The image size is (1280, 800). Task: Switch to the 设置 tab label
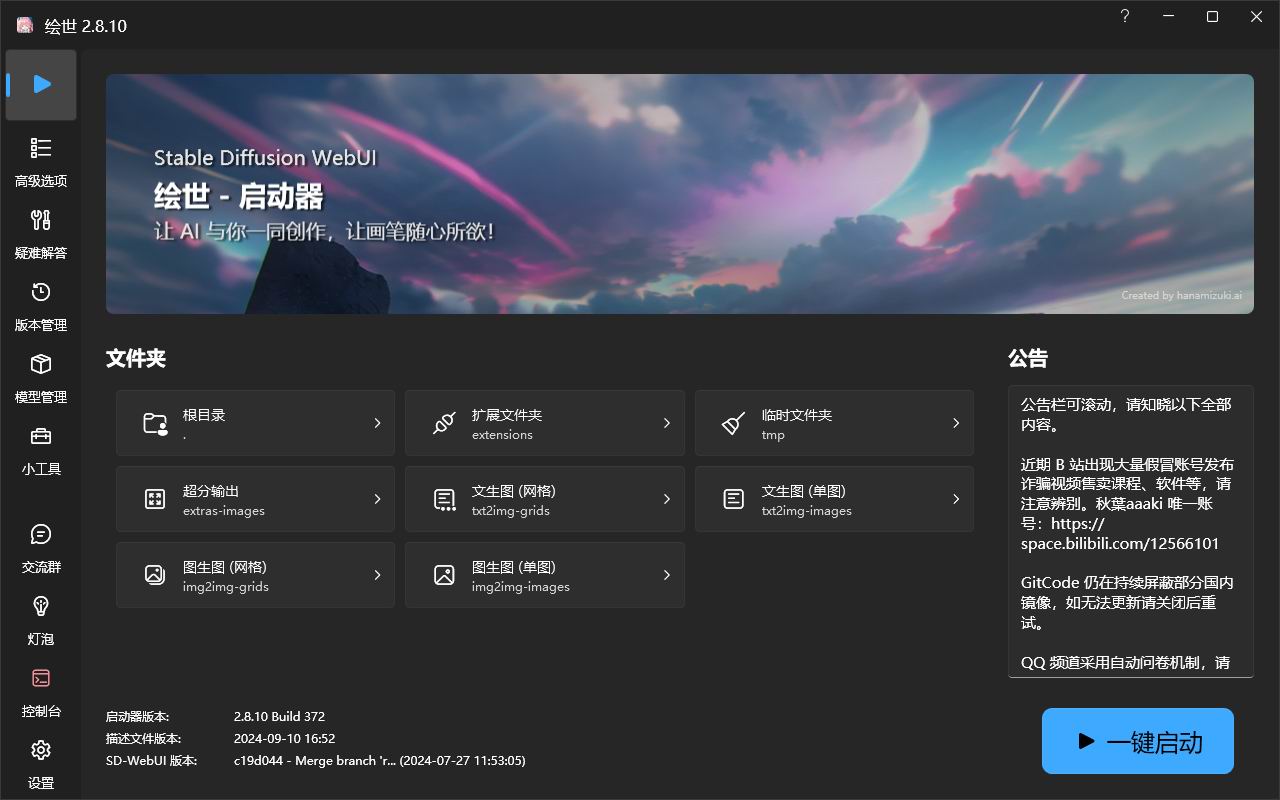click(x=41, y=783)
